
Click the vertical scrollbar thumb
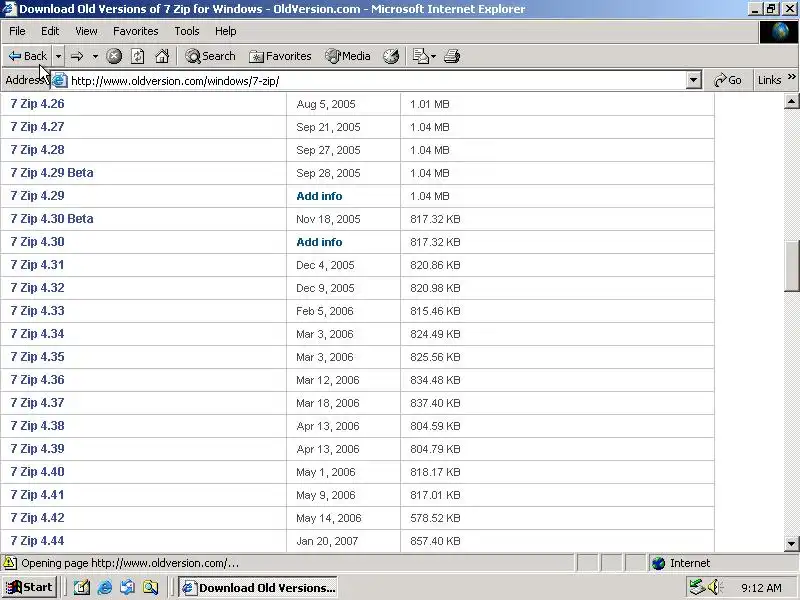coord(791,265)
